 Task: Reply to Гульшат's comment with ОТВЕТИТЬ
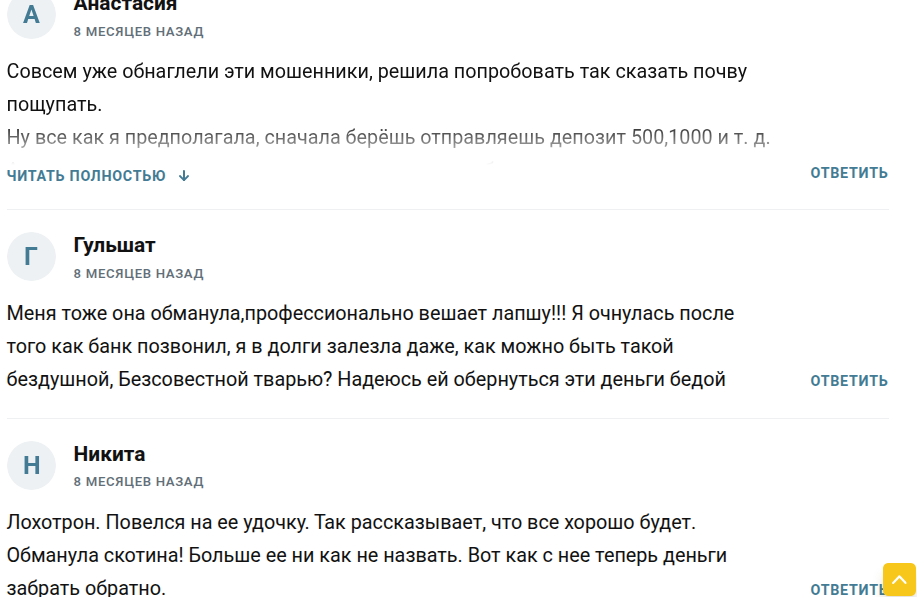[848, 381]
